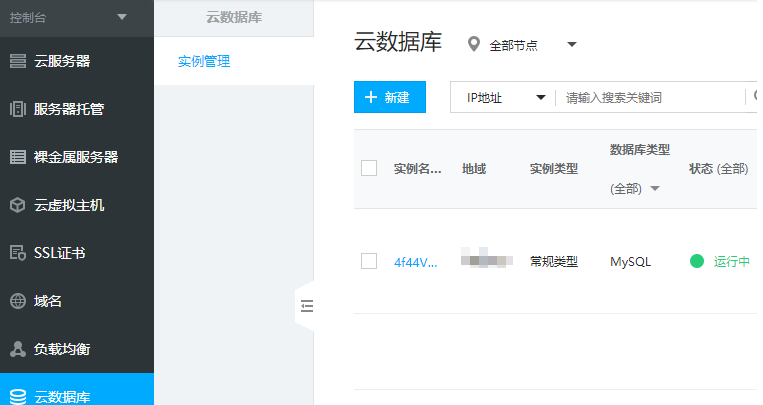Open the 全部节点 region dropdown

572,45
